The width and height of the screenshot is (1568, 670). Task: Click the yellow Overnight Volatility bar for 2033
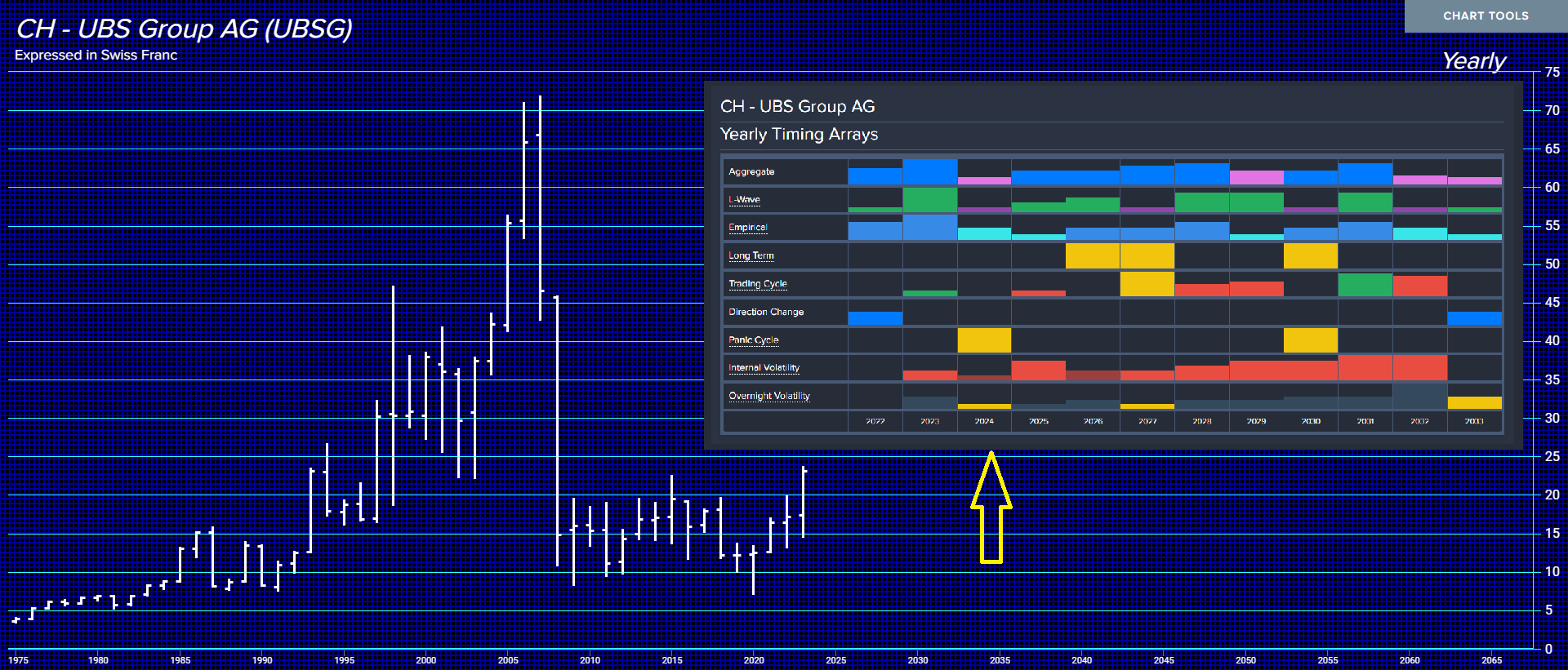(1475, 402)
